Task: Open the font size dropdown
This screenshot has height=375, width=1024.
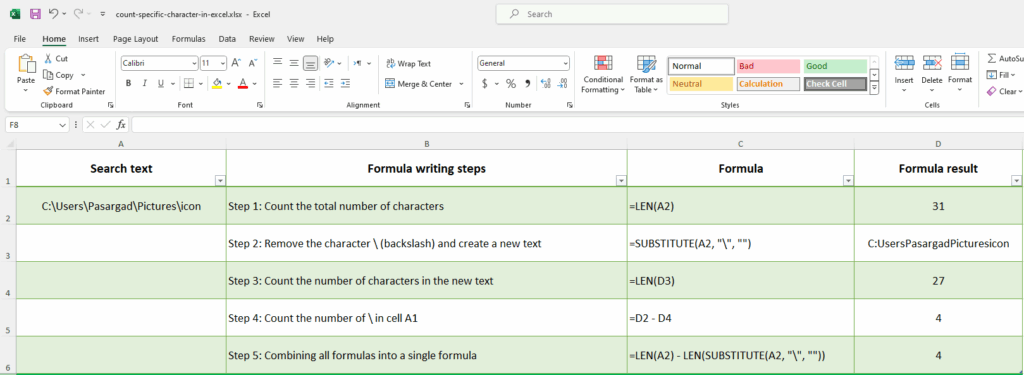Action: 223,64
